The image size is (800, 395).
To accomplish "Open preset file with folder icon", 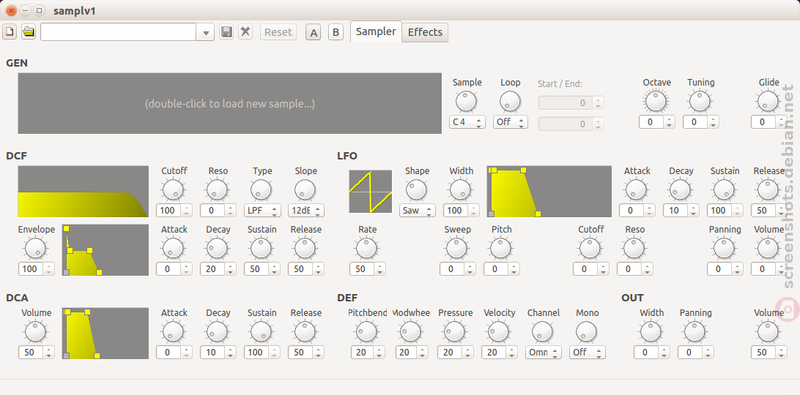I will pos(29,32).
